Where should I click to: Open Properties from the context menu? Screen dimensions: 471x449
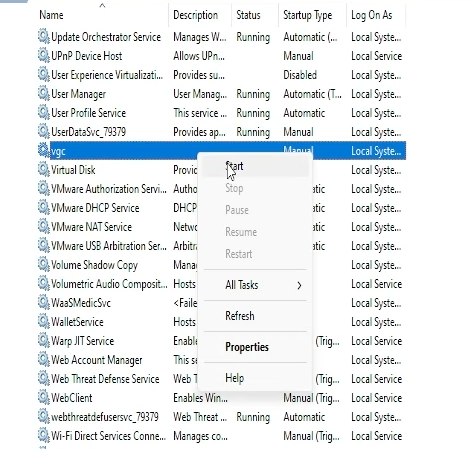[x=256, y=347]
